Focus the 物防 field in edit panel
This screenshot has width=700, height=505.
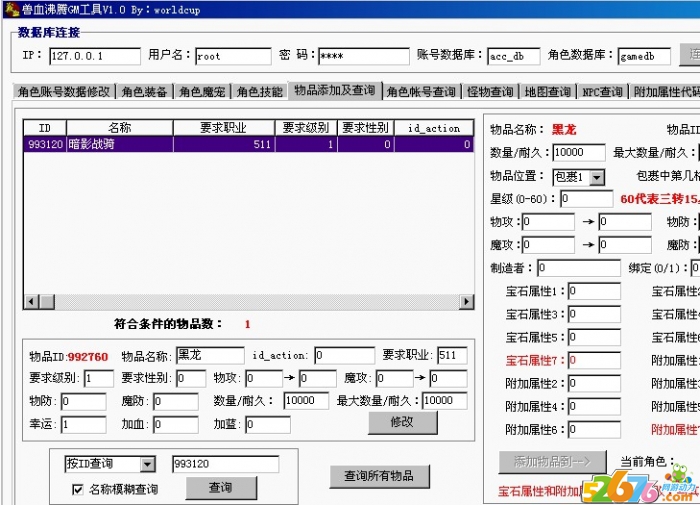coord(83,402)
